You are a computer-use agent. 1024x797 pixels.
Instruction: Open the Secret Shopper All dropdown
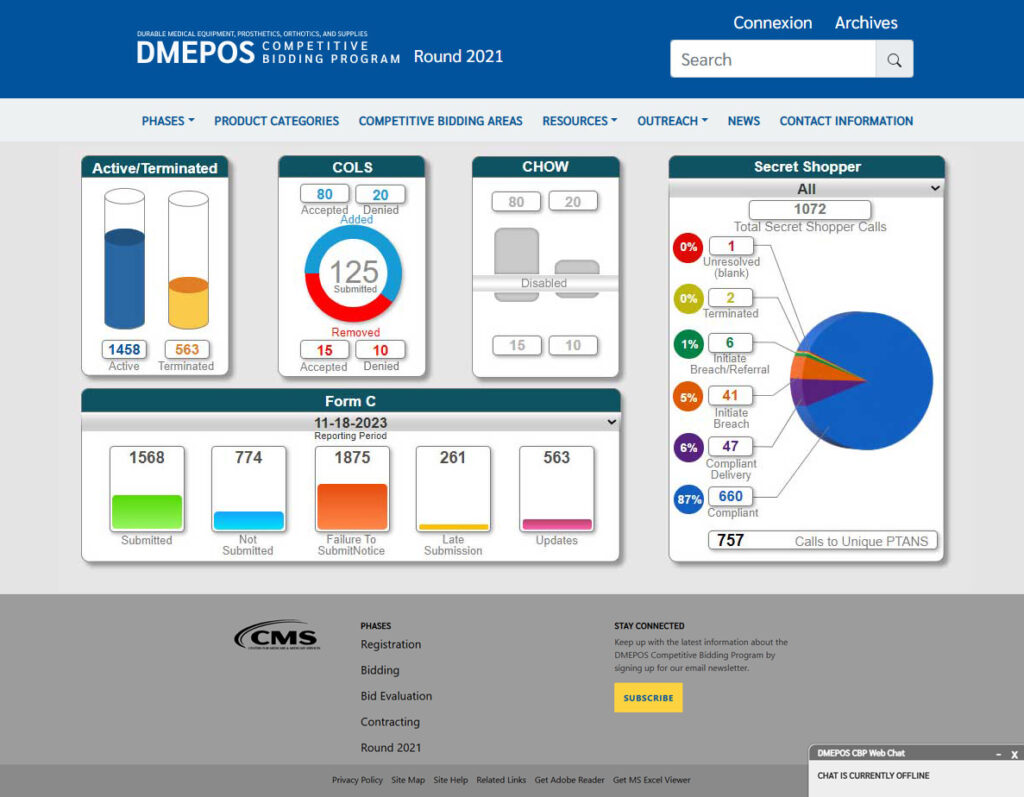coord(807,189)
